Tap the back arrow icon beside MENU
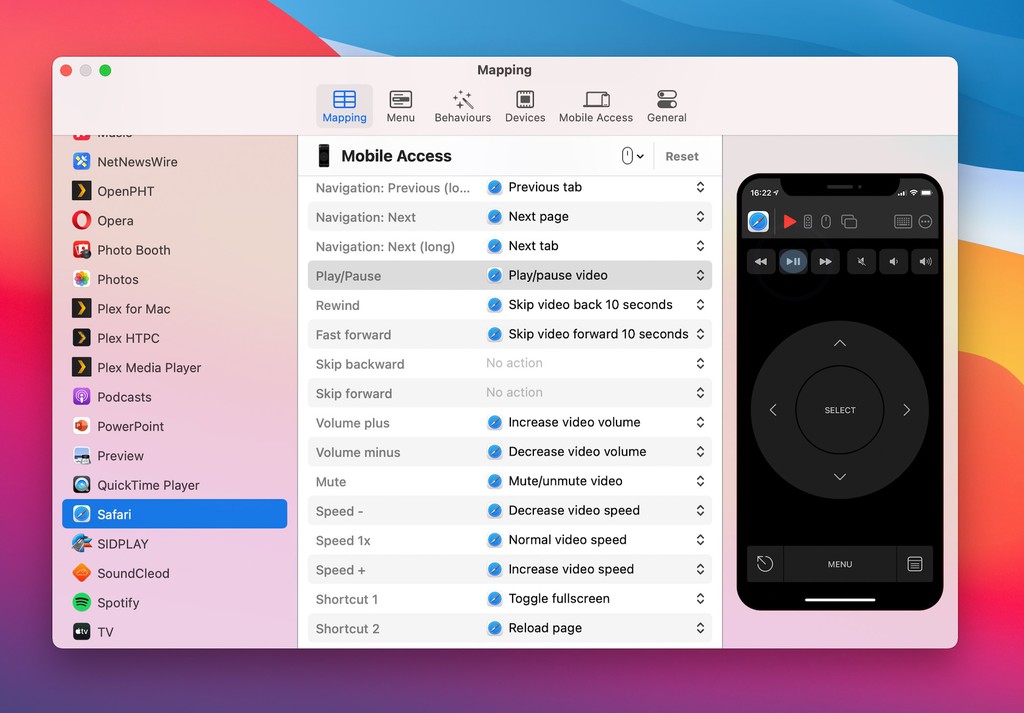 point(765,564)
